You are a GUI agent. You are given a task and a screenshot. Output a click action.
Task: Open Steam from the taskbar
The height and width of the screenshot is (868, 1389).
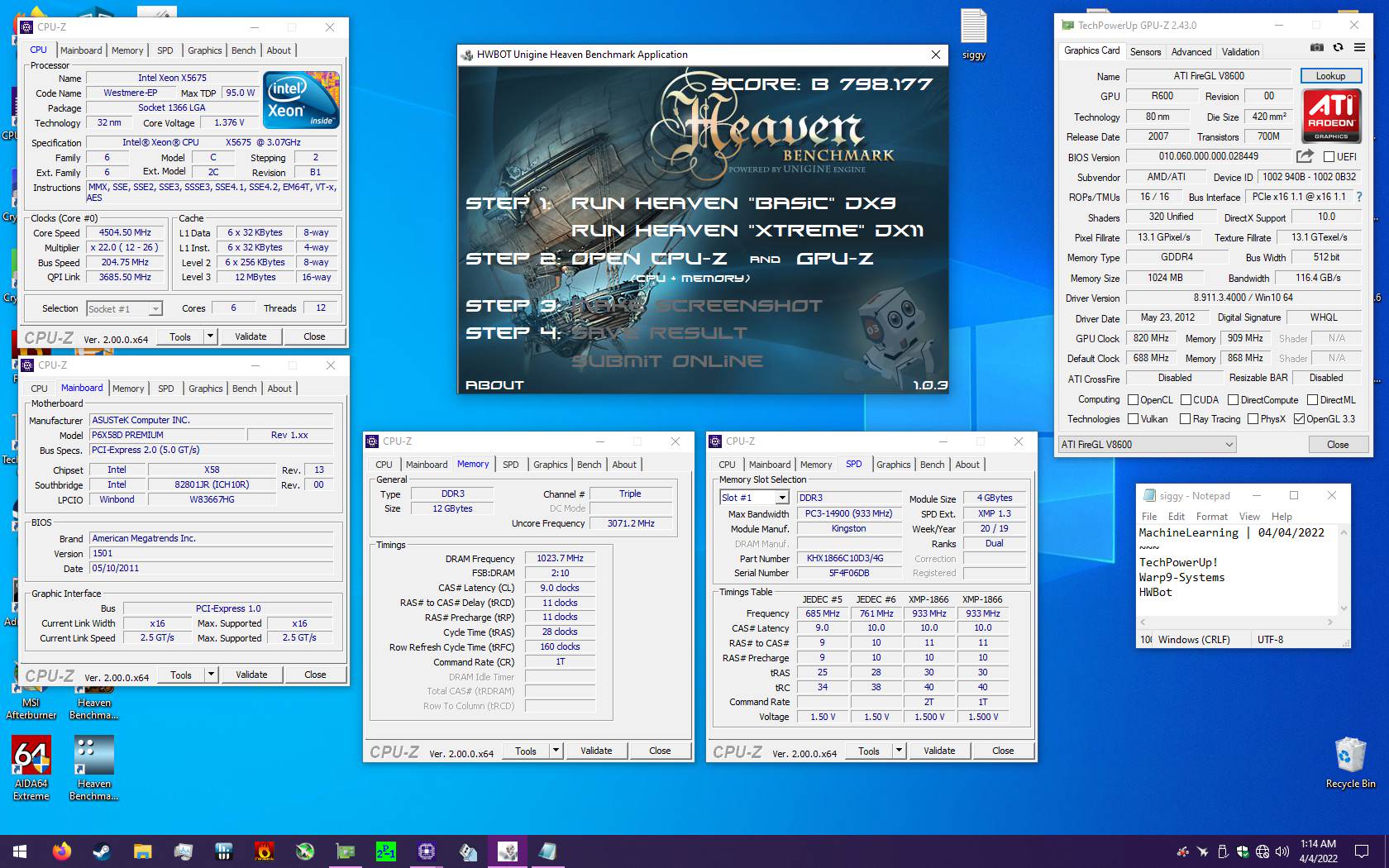(102, 851)
